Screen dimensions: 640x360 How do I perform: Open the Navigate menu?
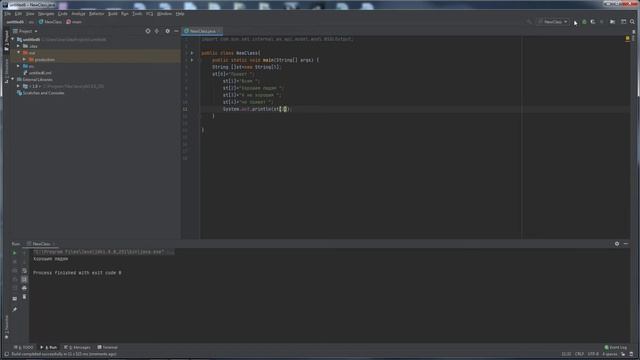(x=46, y=14)
